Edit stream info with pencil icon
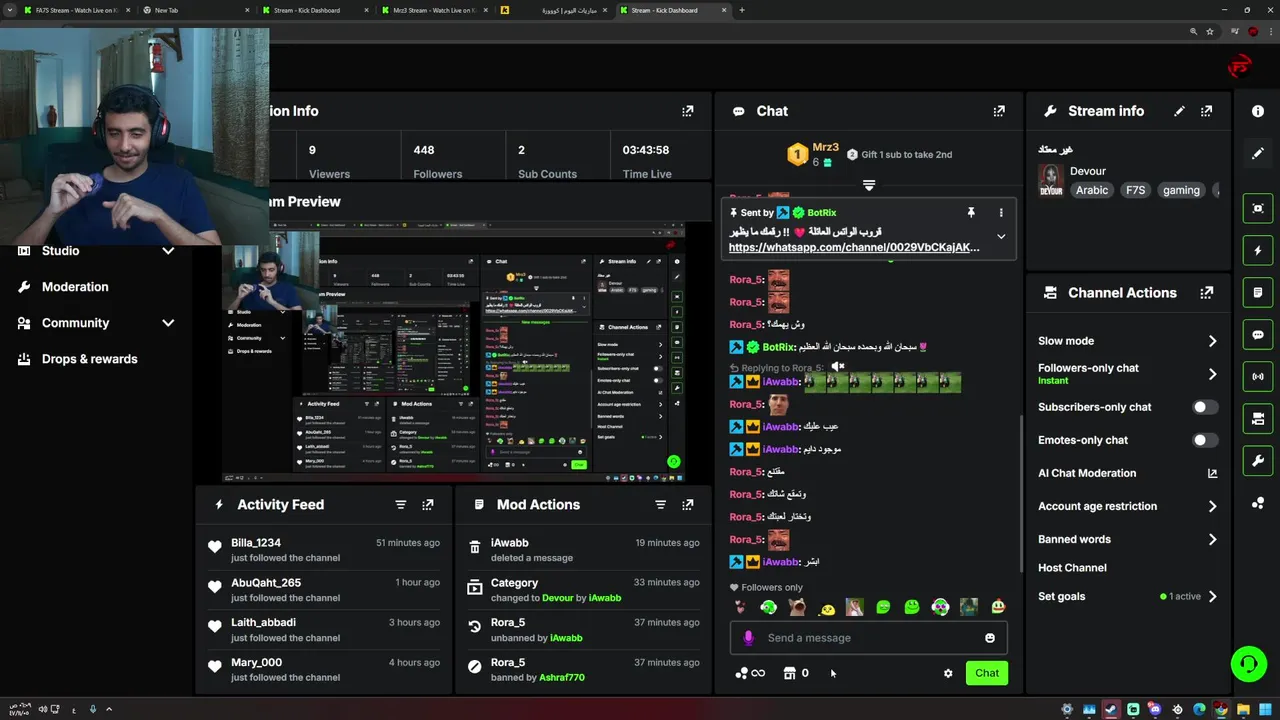Viewport: 1280px width, 720px height. tap(1180, 111)
